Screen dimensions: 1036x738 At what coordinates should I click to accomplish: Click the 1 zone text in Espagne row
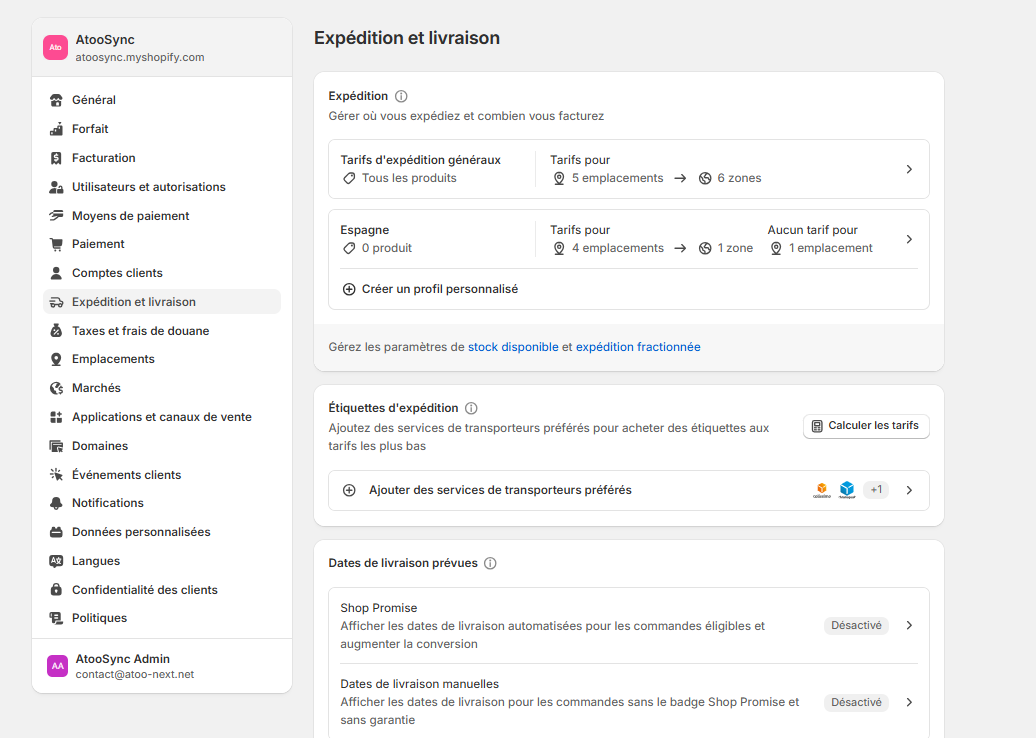(735, 248)
